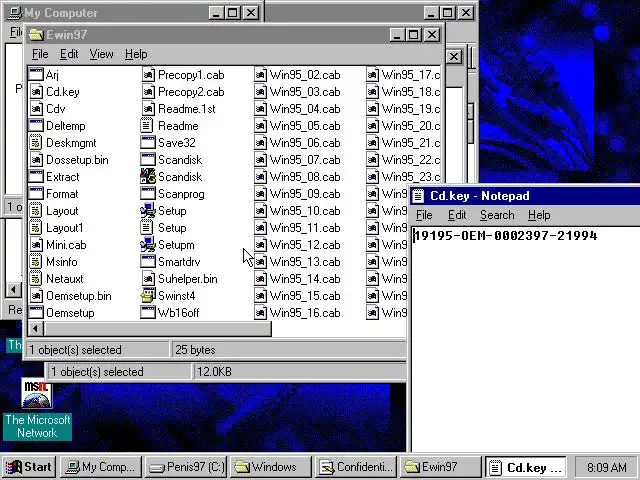Select the Swinst4 installer icon
The image size is (640, 480).
coord(147,296)
